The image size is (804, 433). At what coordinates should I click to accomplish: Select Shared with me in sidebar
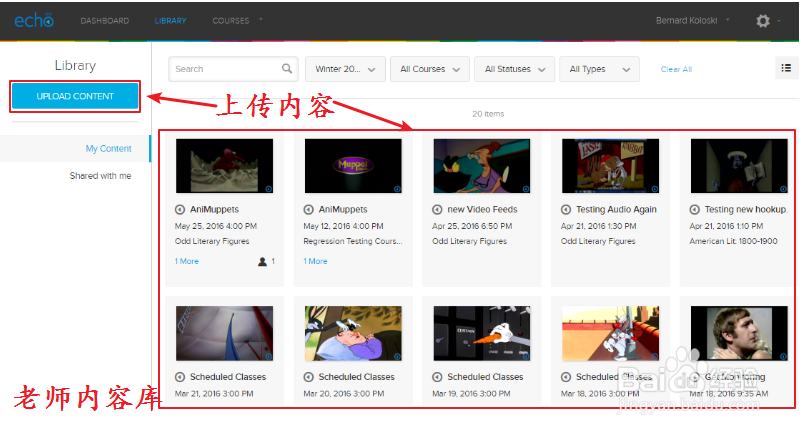click(100, 175)
